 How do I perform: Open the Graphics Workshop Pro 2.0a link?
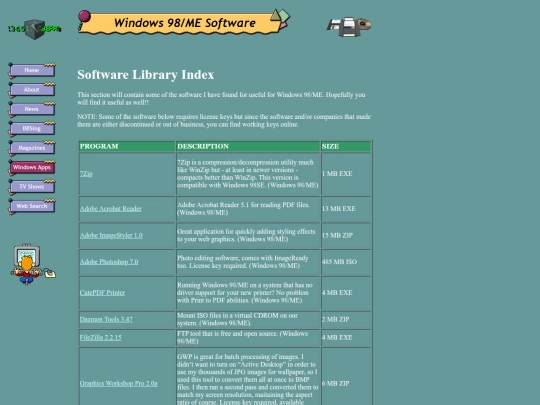(118, 383)
